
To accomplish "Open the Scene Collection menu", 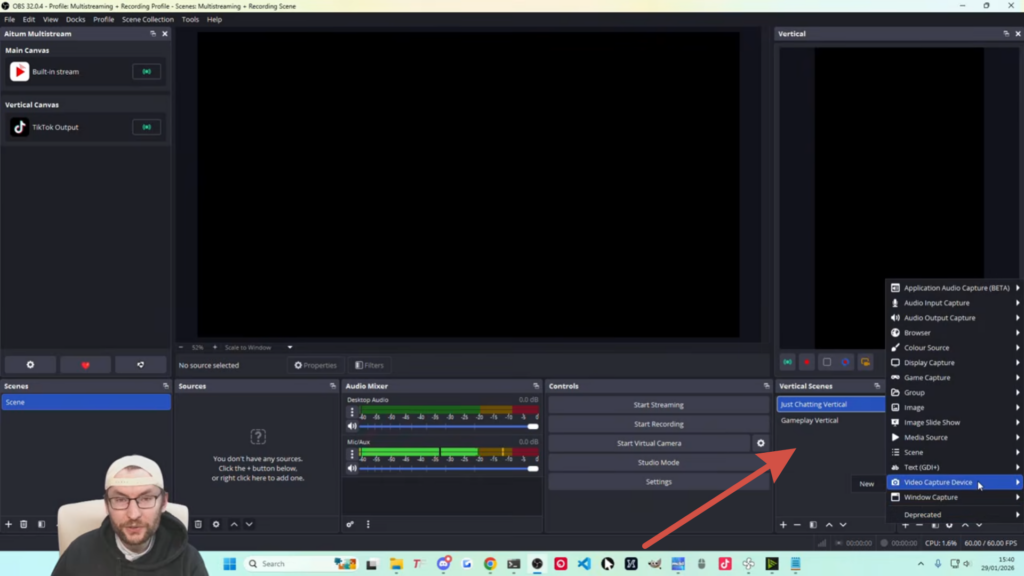I will [x=148, y=20].
